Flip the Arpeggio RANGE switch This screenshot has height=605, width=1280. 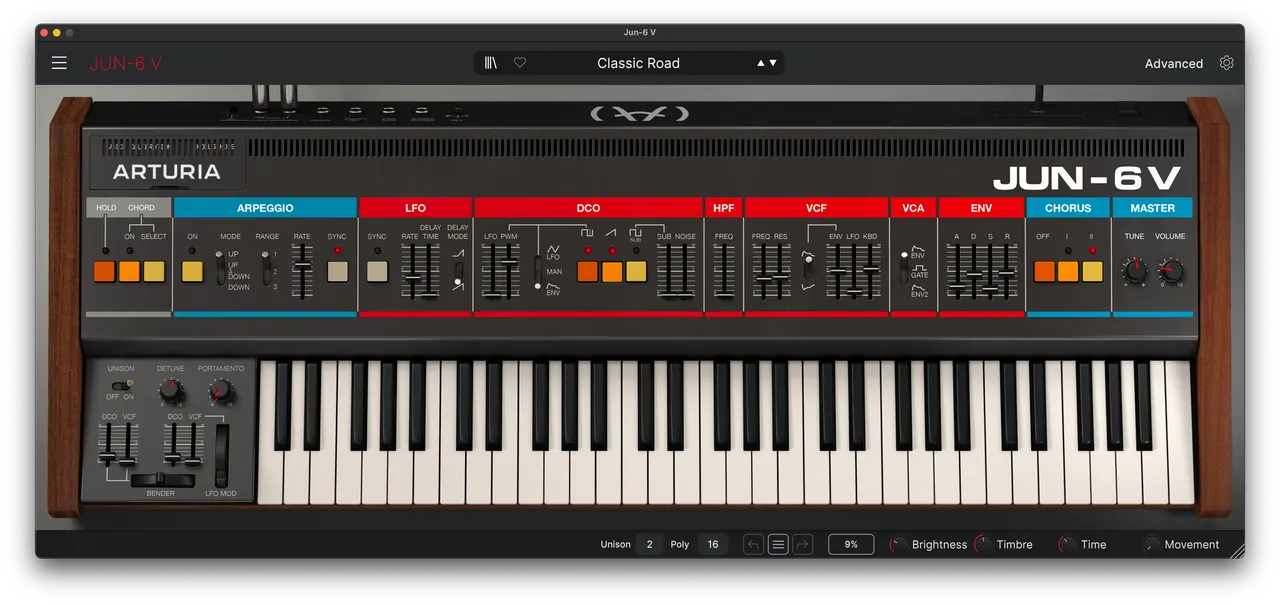(265, 268)
